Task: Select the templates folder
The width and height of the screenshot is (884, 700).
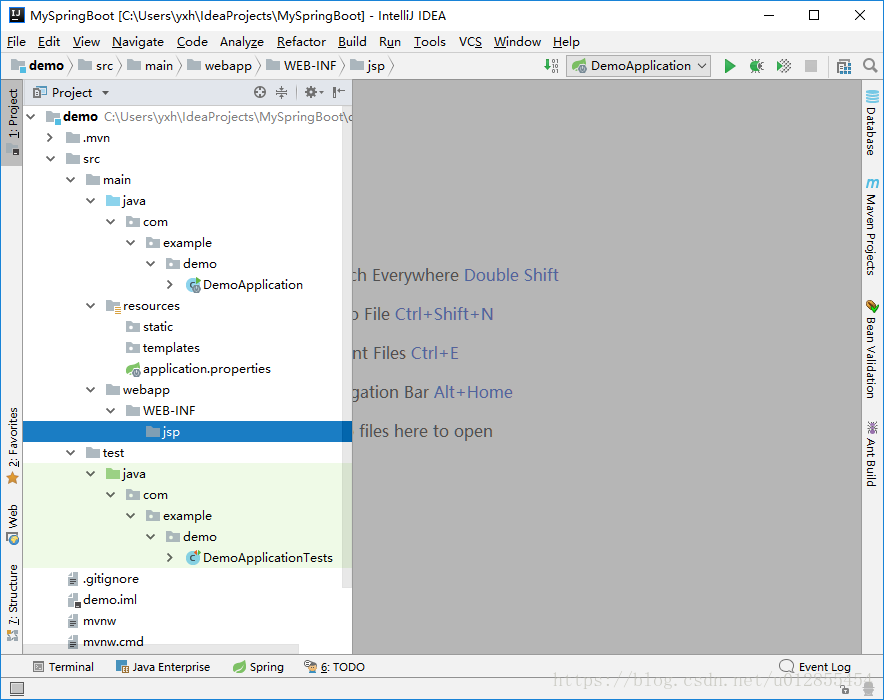Action: point(163,348)
